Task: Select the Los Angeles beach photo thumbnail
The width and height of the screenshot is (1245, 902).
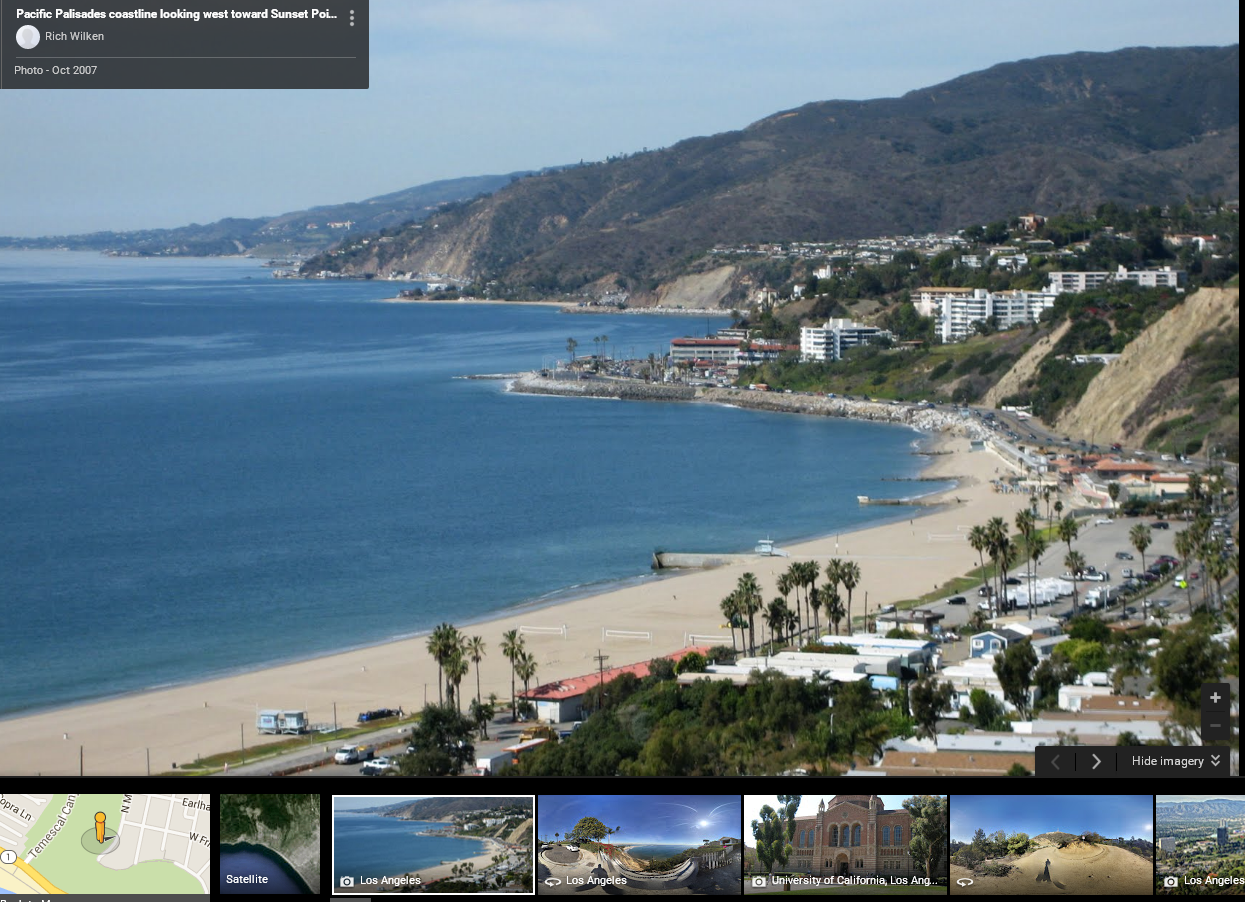Action: click(433, 845)
